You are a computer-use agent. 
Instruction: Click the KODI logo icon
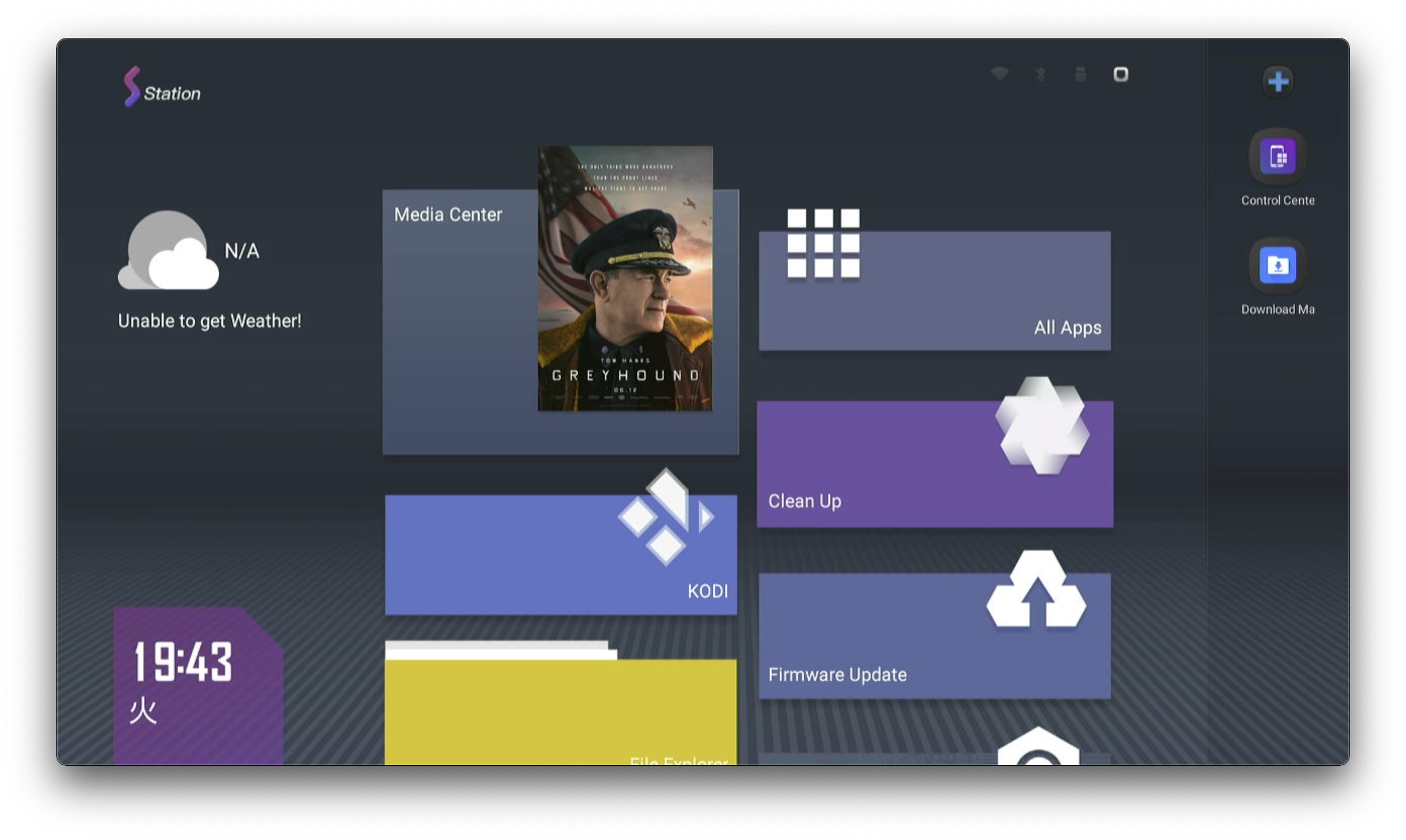(666, 517)
